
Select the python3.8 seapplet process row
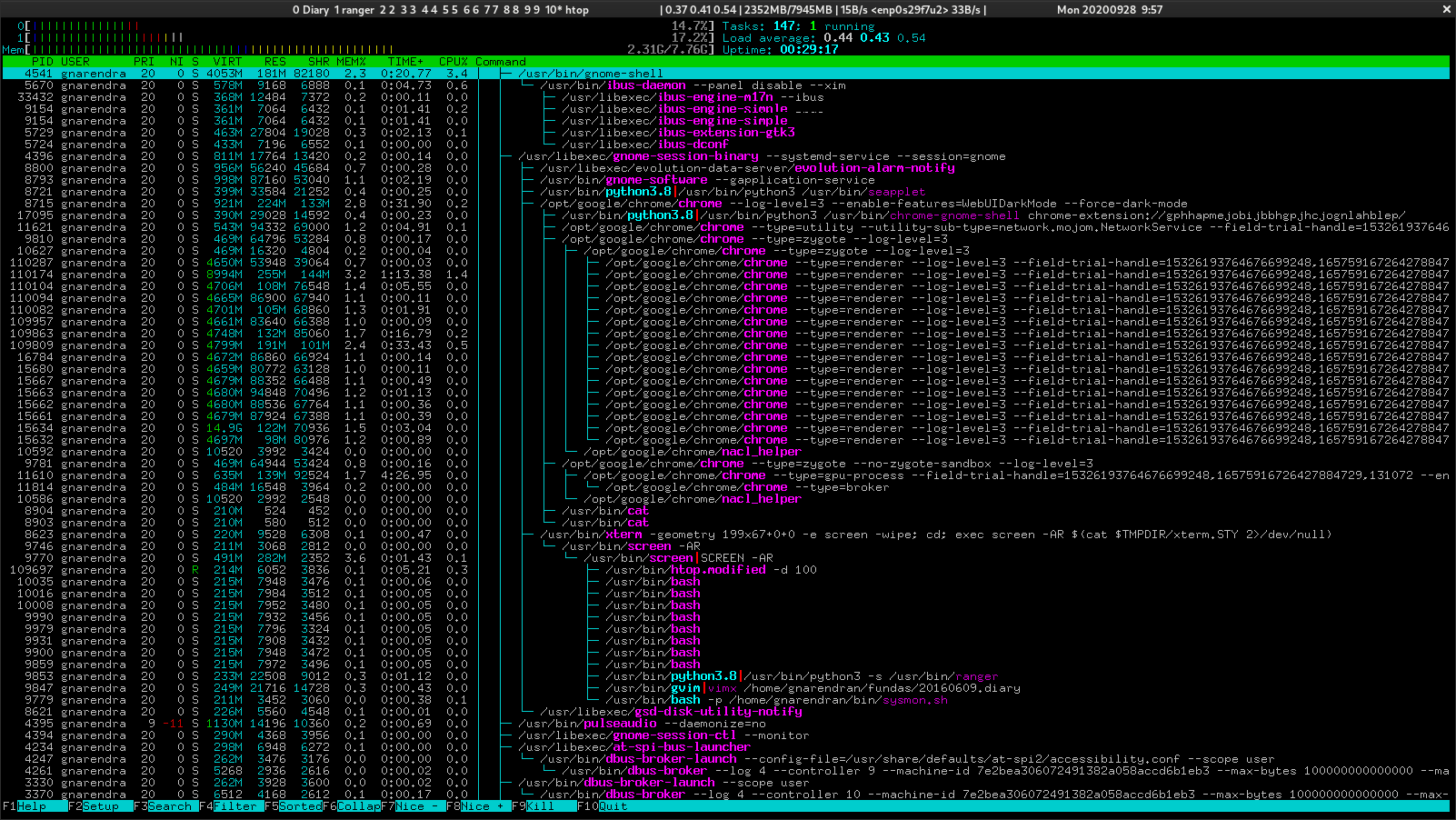[x=725, y=192]
